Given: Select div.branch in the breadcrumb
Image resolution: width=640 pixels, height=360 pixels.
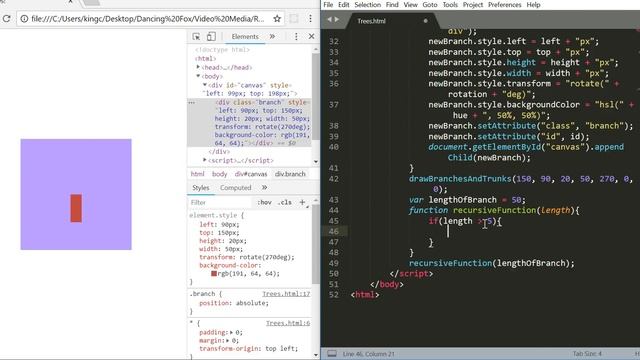Looking at the screenshot, I should pyautogui.click(x=290, y=174).
